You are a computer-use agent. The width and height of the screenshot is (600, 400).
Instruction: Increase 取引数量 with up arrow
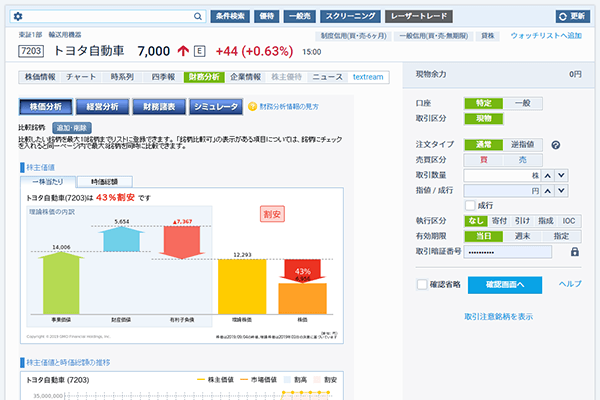(x=548, y=175)
